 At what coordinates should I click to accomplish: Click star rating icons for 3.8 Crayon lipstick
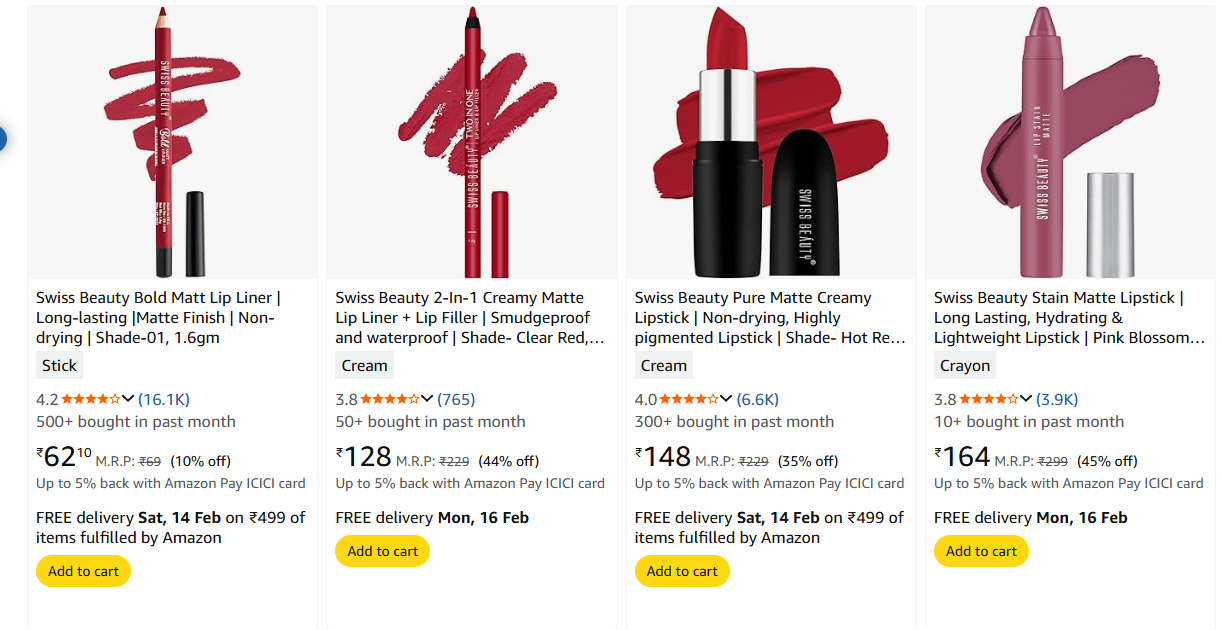coord(989,399)
